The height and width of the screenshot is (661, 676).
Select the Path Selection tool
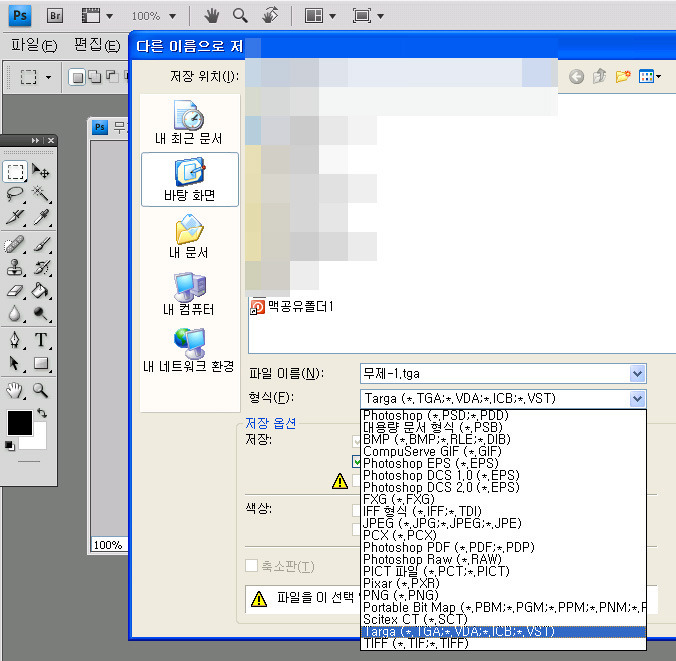[15, 363]
